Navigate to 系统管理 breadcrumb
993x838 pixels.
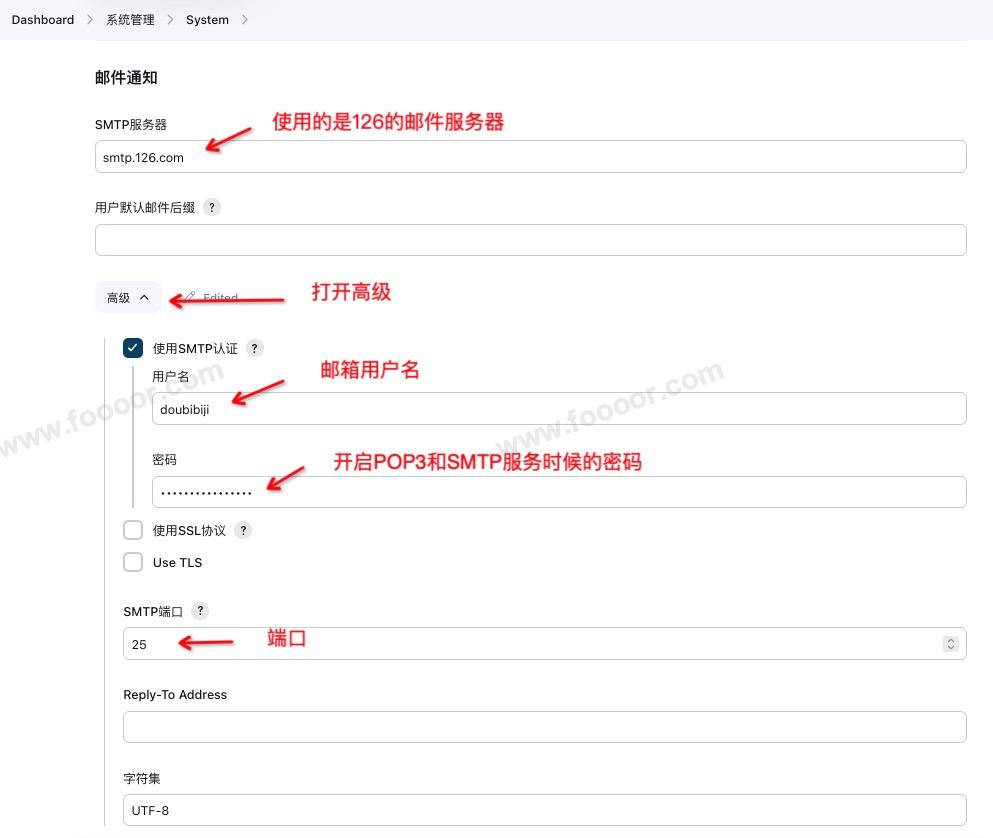pos(130,20)
